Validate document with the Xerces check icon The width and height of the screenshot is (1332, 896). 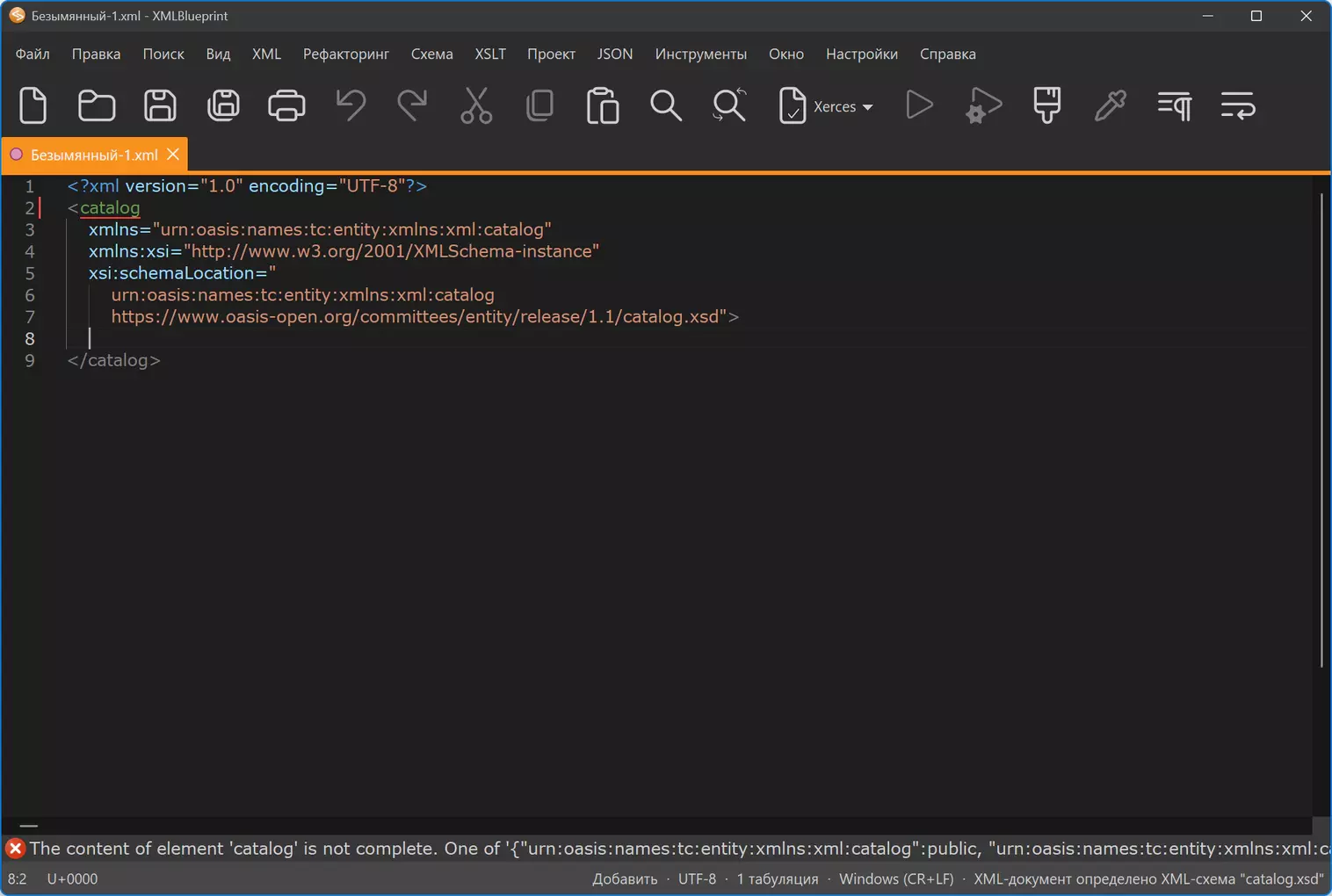pyautogui.click(x=793, y=106)
